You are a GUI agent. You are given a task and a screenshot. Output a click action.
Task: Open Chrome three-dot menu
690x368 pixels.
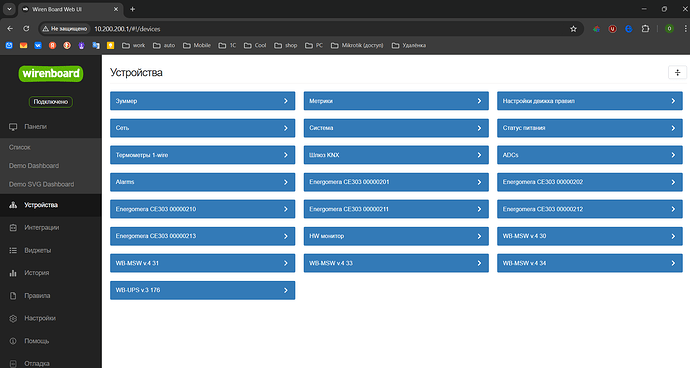tap(685, 29)
